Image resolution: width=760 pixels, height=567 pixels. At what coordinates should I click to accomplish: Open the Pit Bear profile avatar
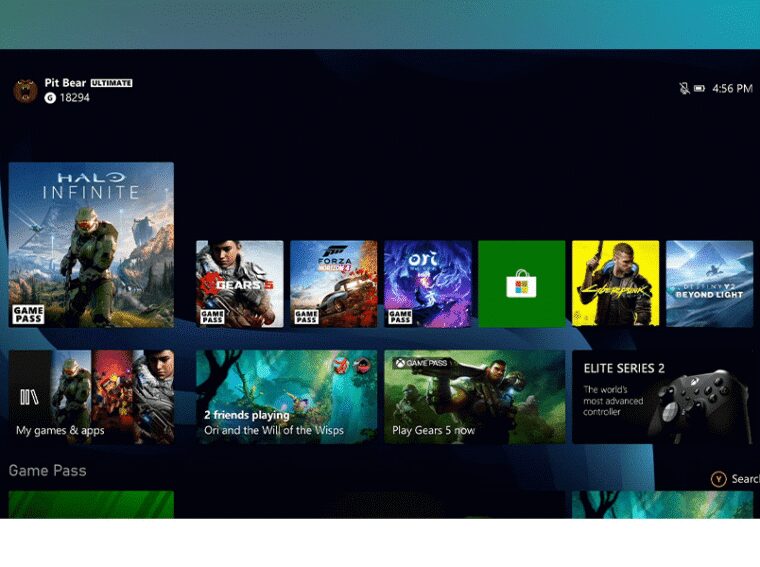25,91
